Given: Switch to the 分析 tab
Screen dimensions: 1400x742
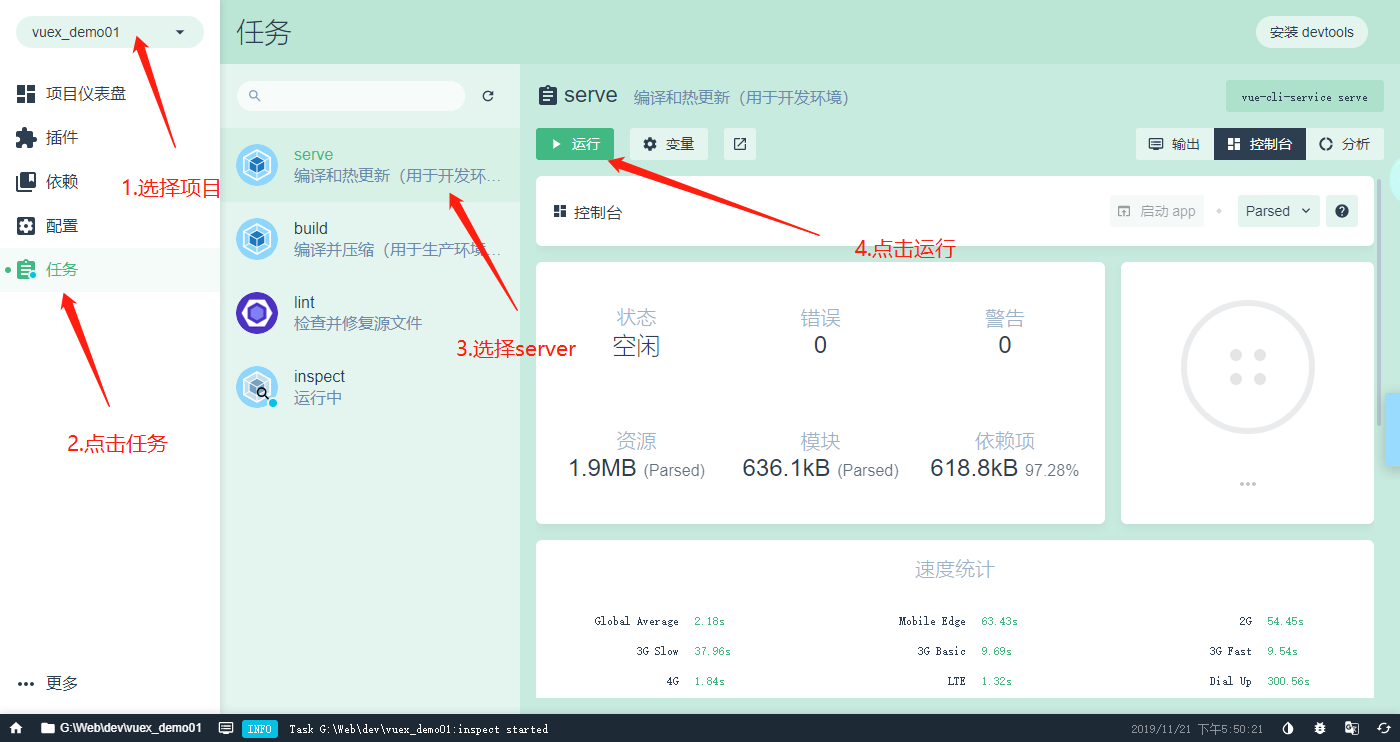Looking at the screenshot, I should coord(1345,144).
